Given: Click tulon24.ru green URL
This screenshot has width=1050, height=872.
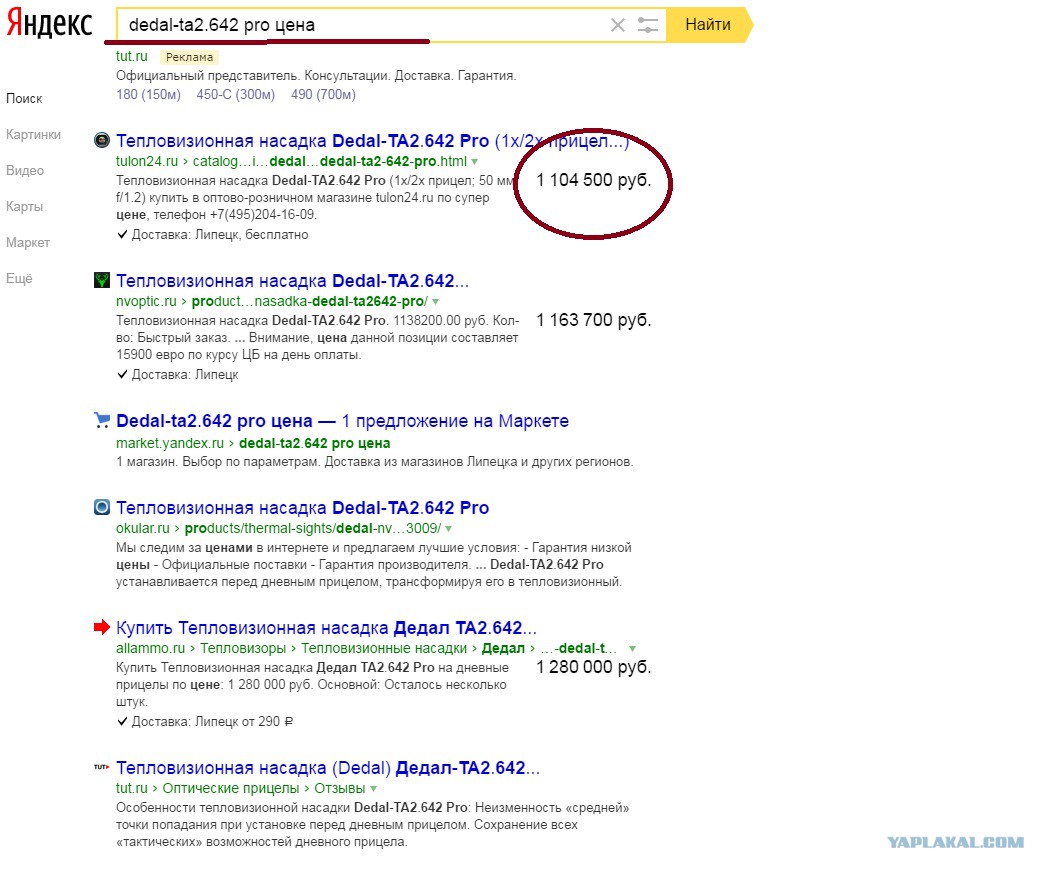Looking at the screenshot, I should tap(291, 161).
